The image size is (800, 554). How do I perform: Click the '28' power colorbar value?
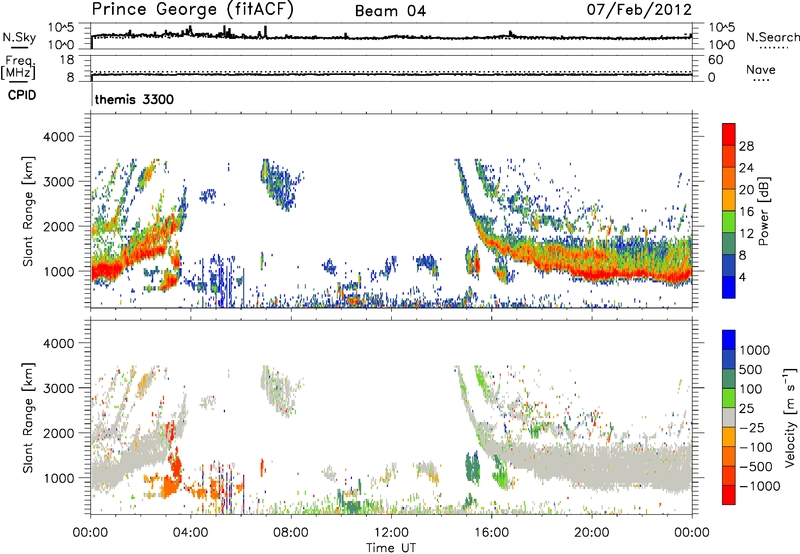746,146
